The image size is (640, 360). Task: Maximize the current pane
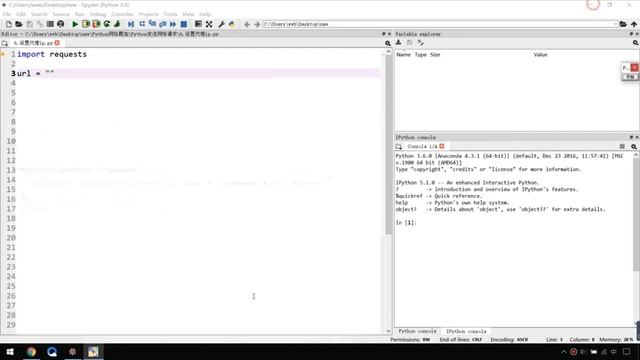[198, 24]
